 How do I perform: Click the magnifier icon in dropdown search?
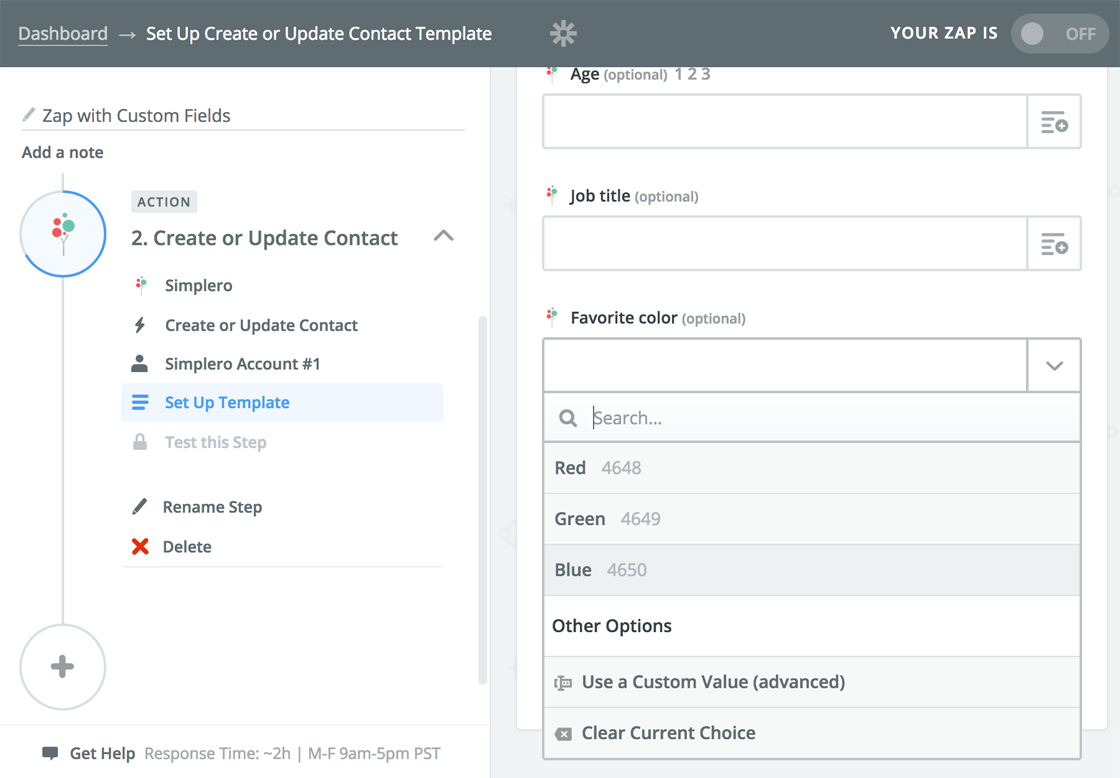point(568,418)
